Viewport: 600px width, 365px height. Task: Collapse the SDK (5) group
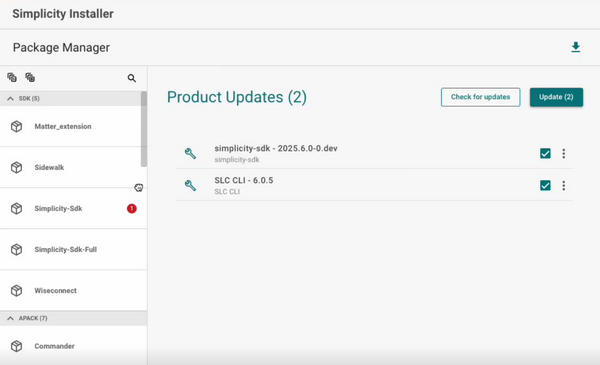[x=10, y=98]
